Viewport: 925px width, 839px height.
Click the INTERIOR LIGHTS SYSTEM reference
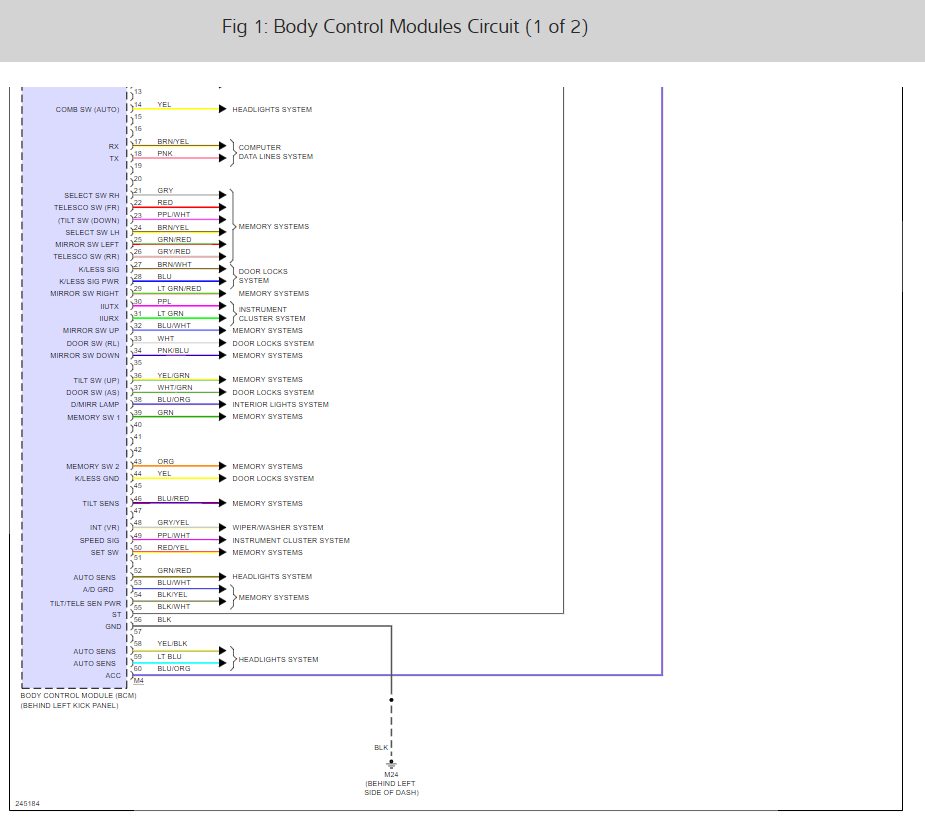point(280,405)
